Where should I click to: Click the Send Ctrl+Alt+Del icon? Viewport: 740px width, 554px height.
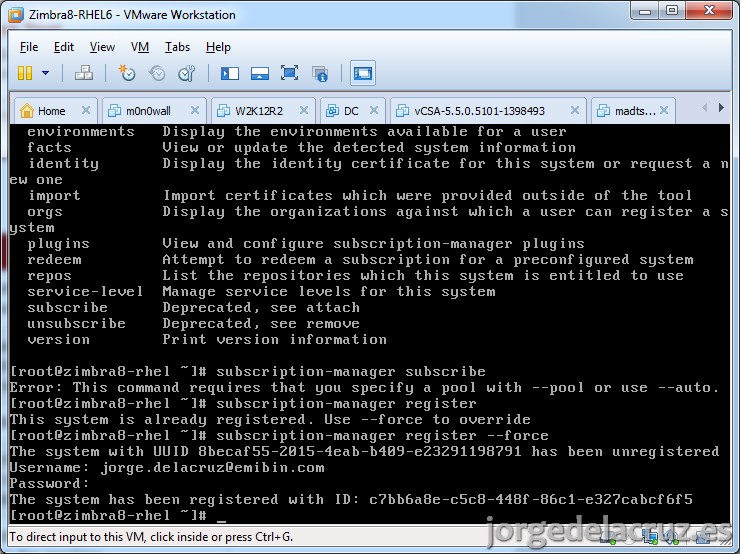pos(84,73)
